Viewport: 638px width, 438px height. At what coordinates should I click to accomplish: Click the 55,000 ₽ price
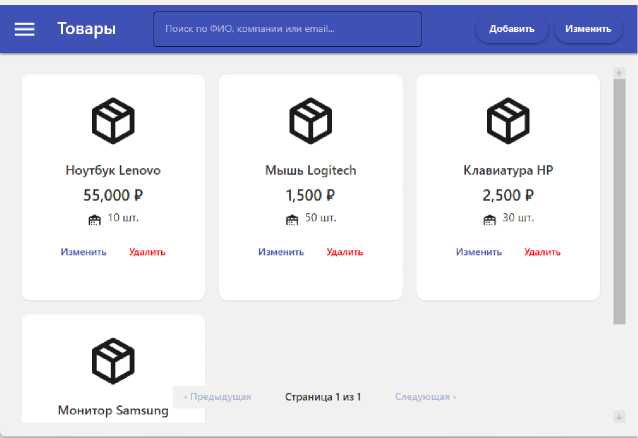click(113, 195)
